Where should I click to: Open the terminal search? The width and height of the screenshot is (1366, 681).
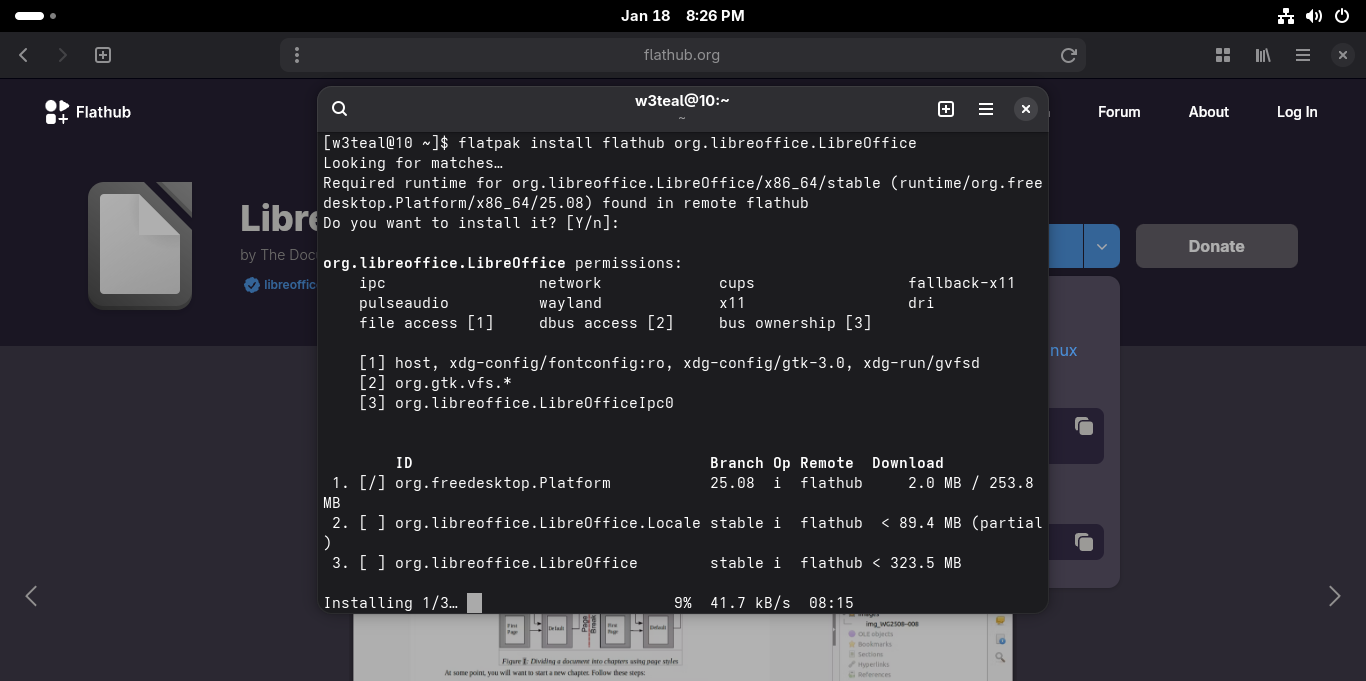click(x=340, y=109)
